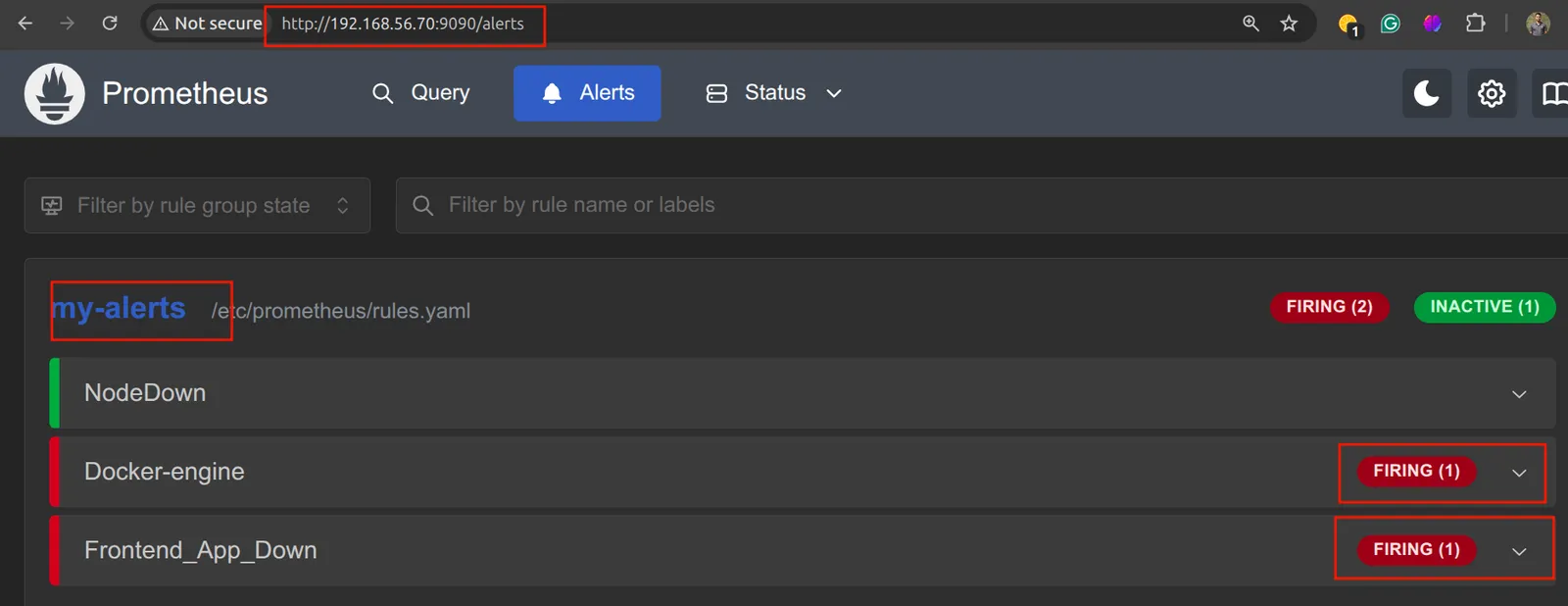
Task: Click the Docker-engine FIRING (1) badge
Action: point(1416,471)
